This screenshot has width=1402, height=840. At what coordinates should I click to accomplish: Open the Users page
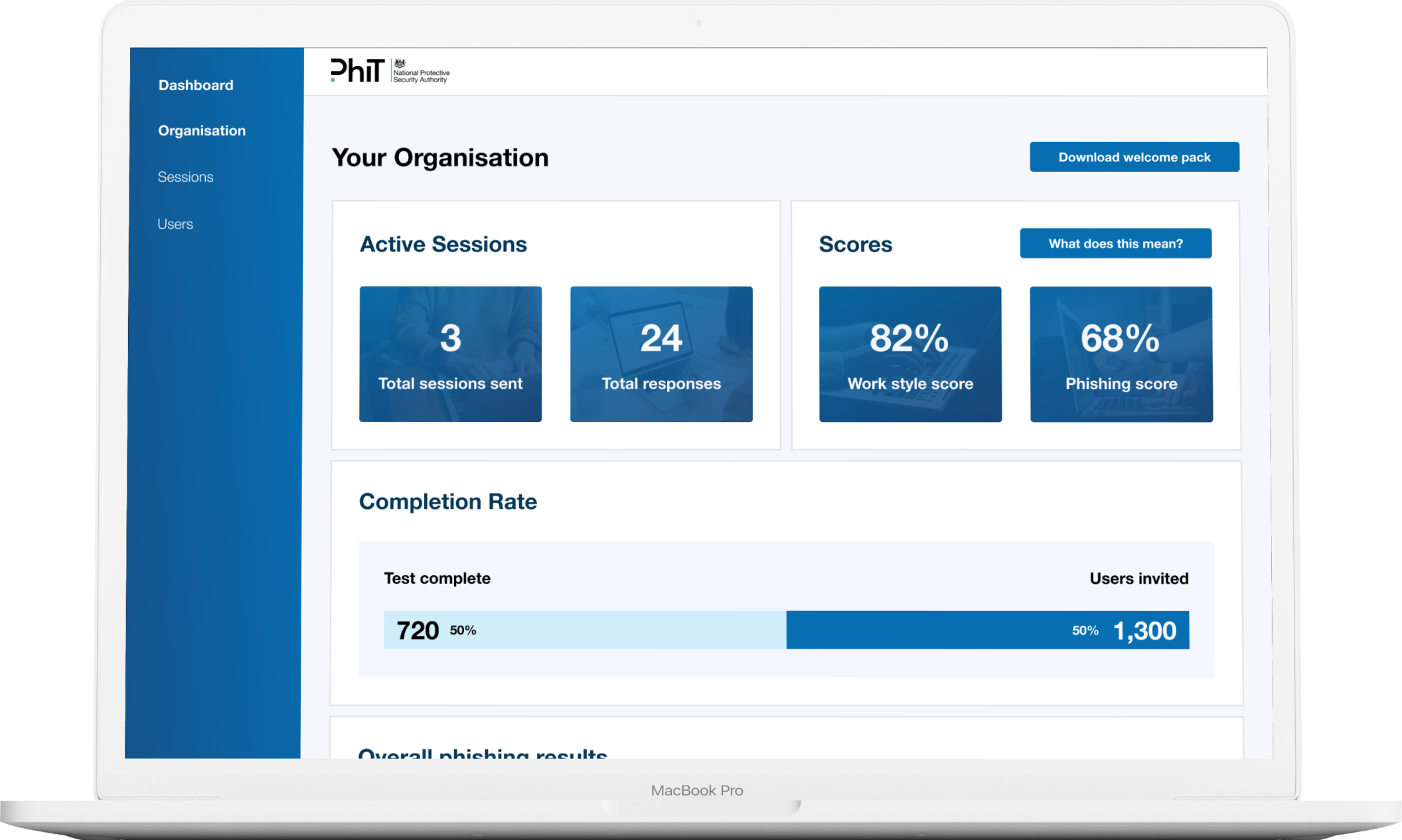coord(175,224)
